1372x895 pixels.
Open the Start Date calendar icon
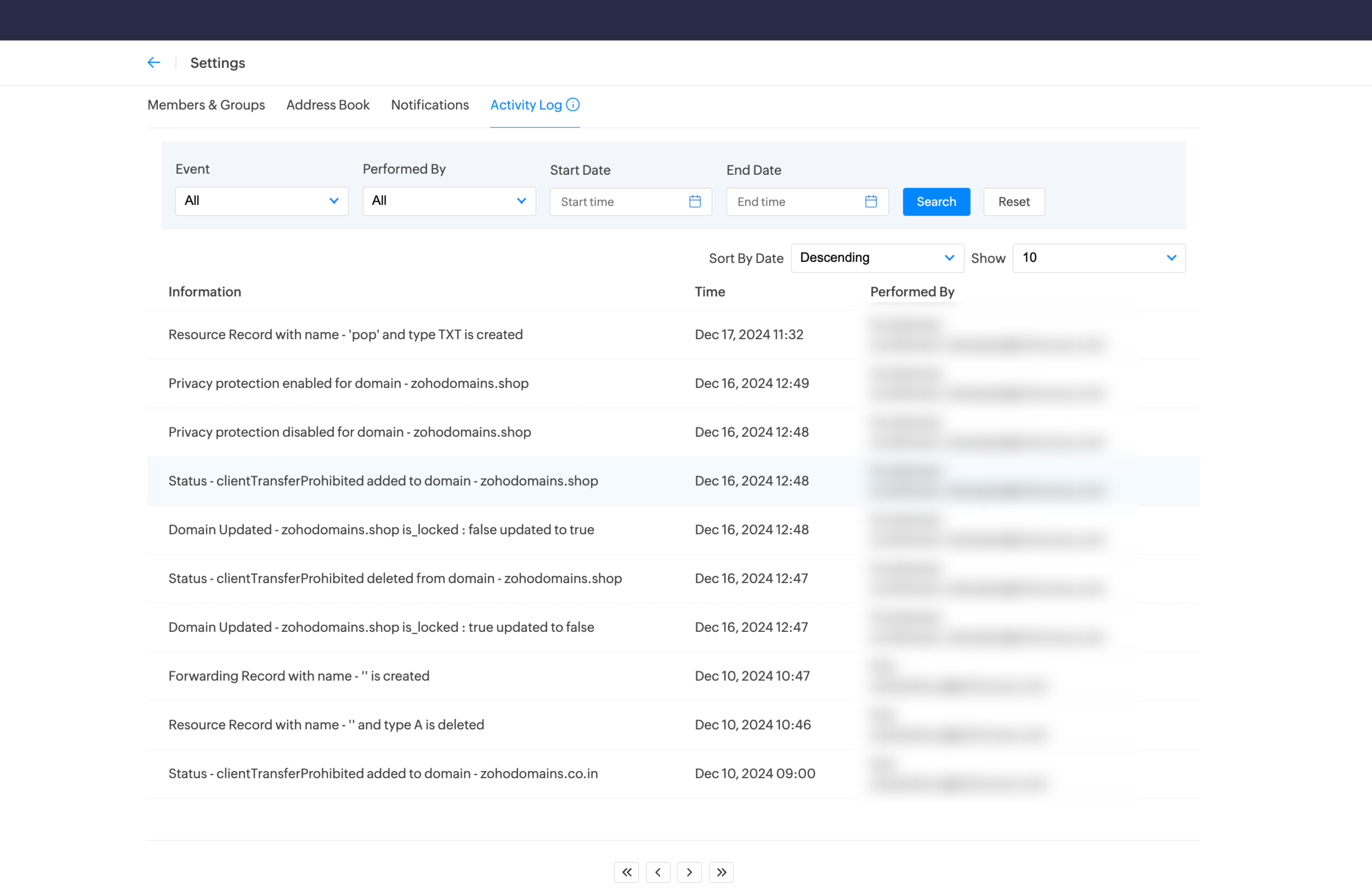pyautogui.click(x=695, y=201)
